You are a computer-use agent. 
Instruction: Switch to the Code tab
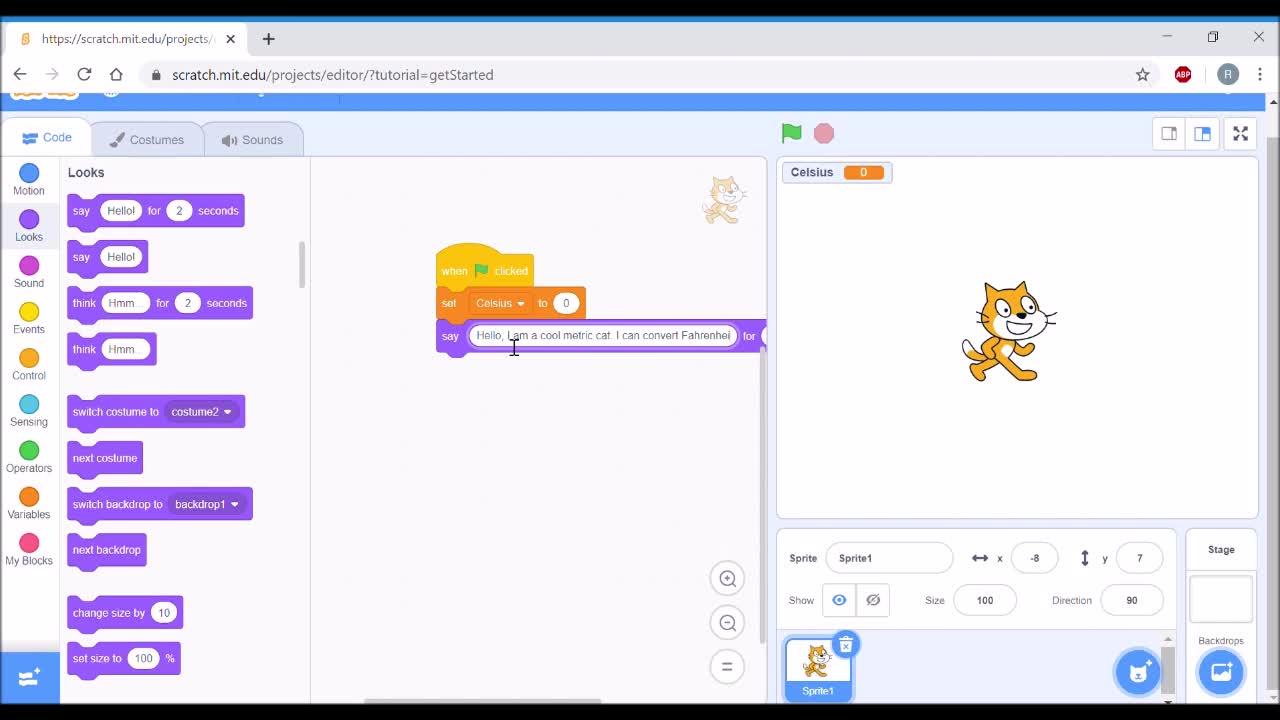47,138
